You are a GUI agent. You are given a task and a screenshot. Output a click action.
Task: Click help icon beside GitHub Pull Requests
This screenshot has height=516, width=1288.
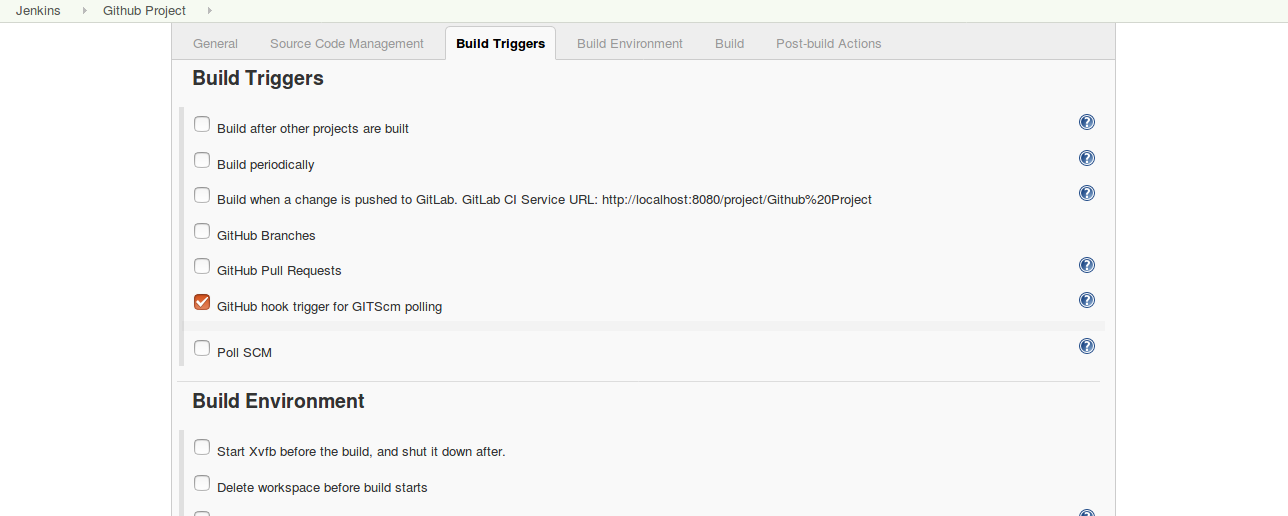point(1087,265)
